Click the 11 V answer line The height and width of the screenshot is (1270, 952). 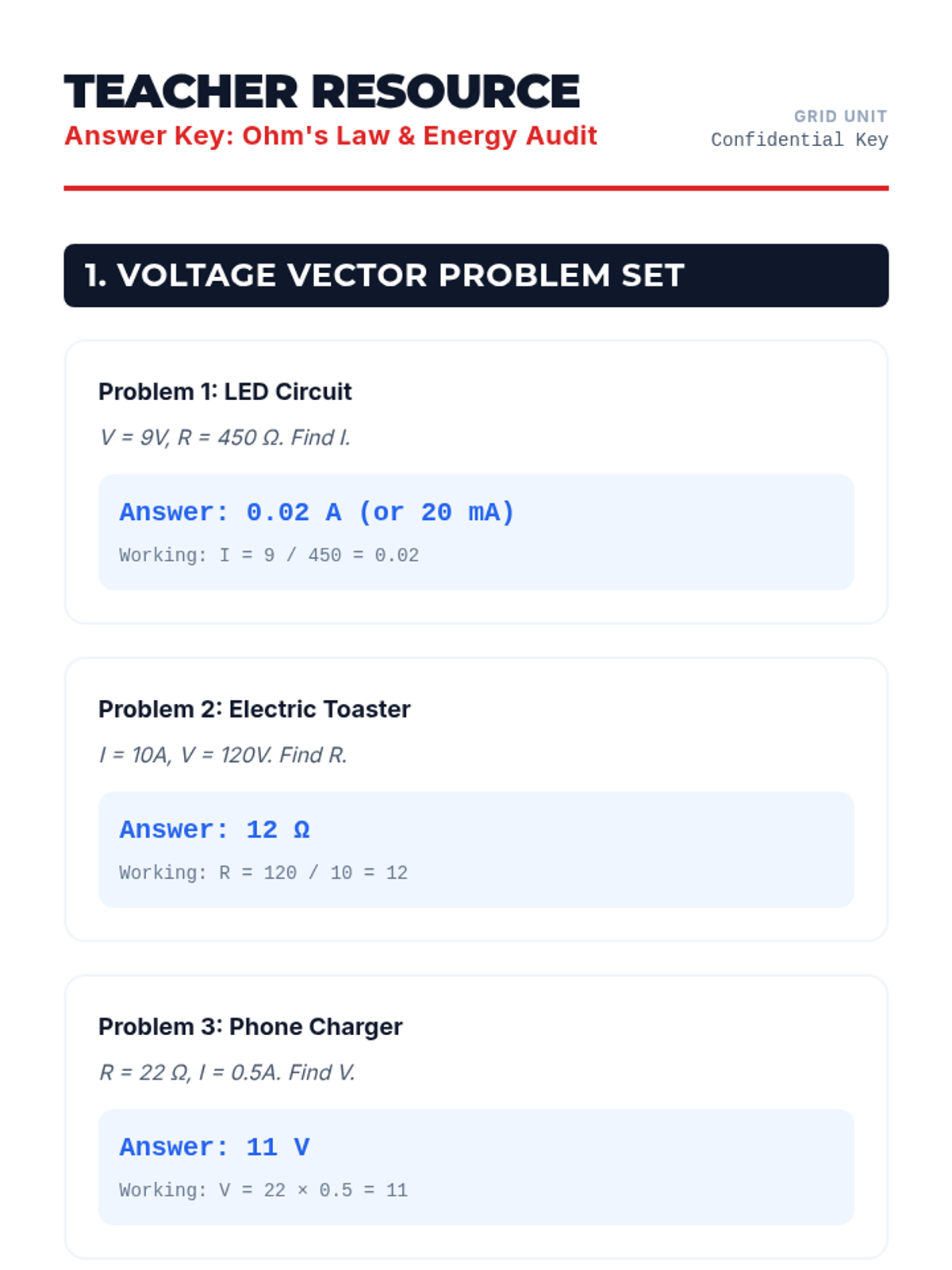click(214, 1147)
